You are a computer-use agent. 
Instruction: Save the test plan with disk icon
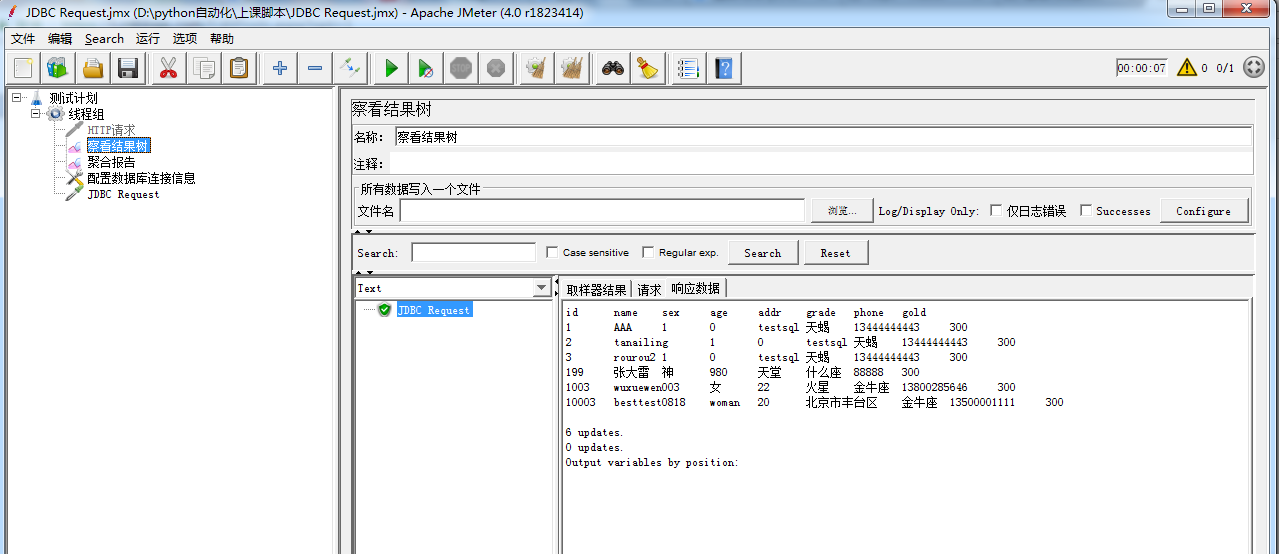[128, 68]
